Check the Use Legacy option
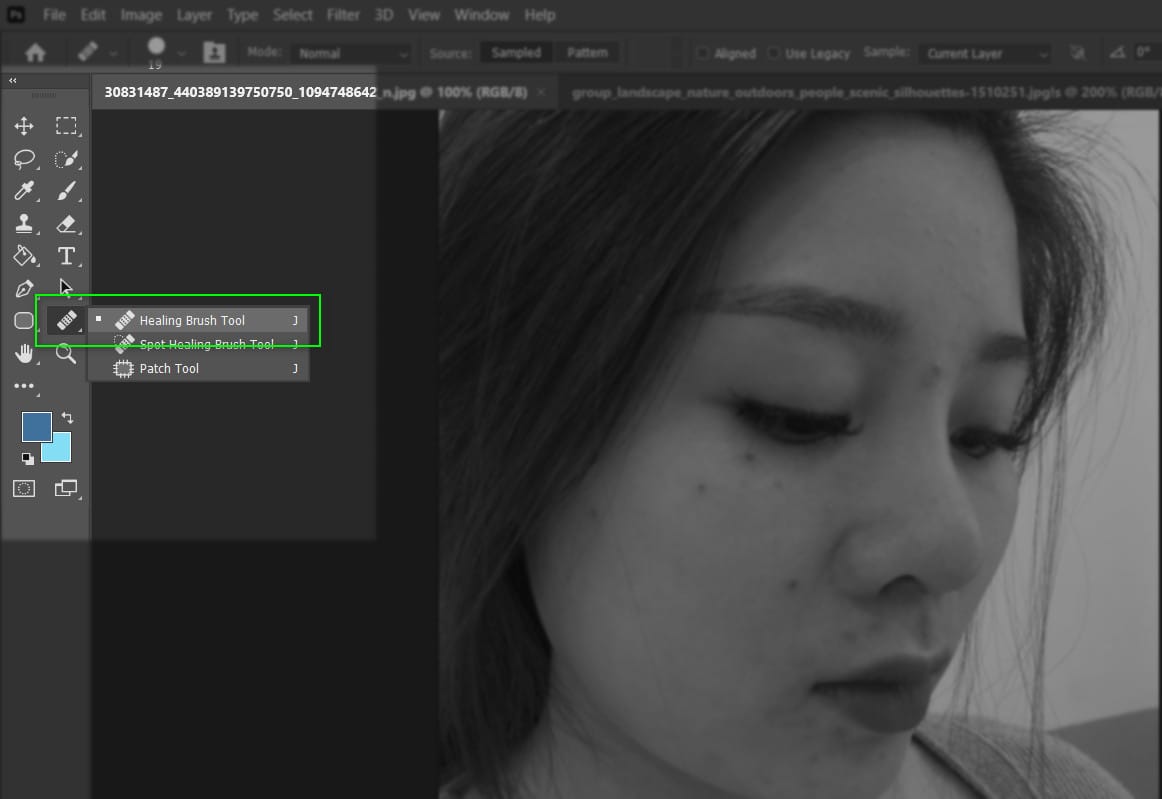This screenshot has height=799, width=1162. pyautogui.click(x=775, y=53)
